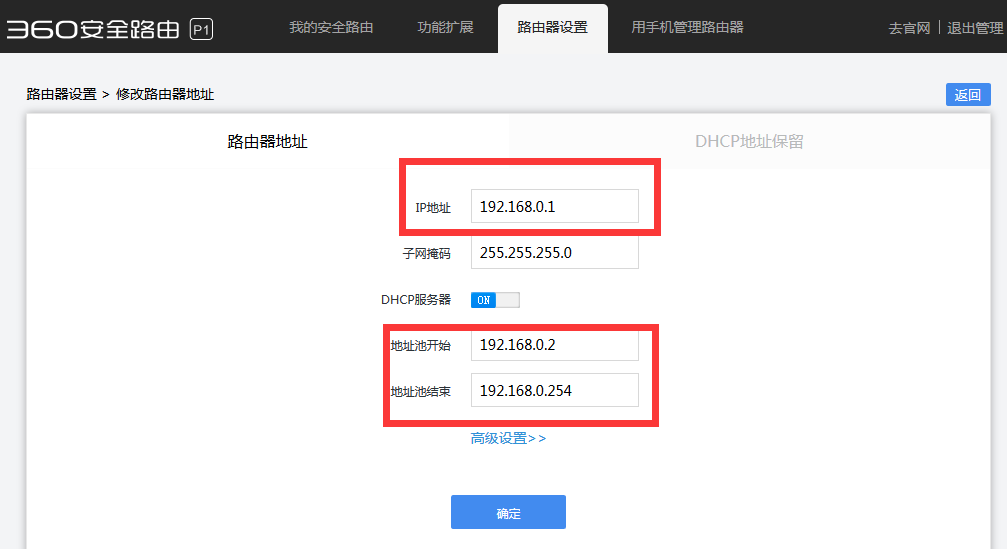Select the 路由器地址 sub-tab

coord(268,142)
